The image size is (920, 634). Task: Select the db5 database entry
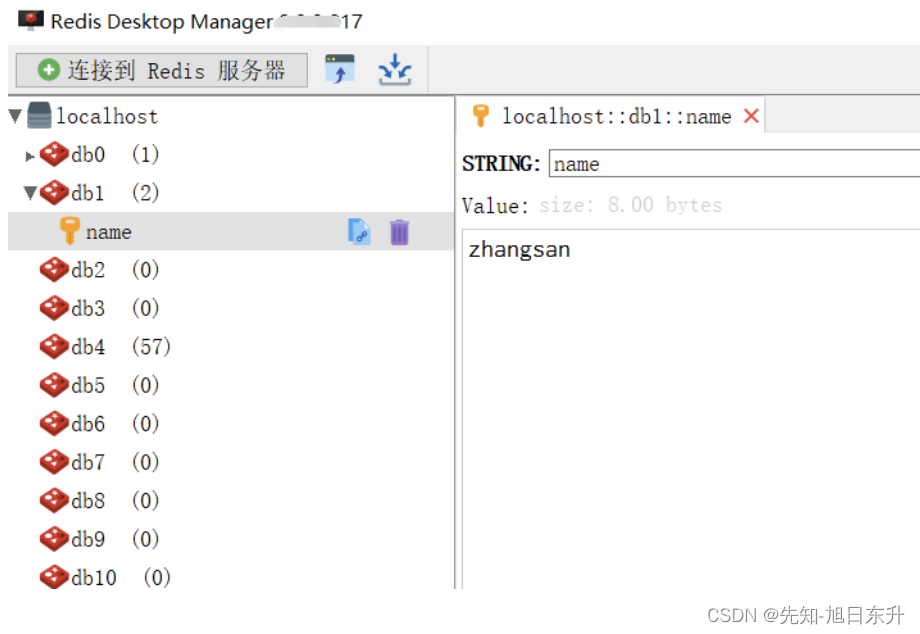[88, 385]
